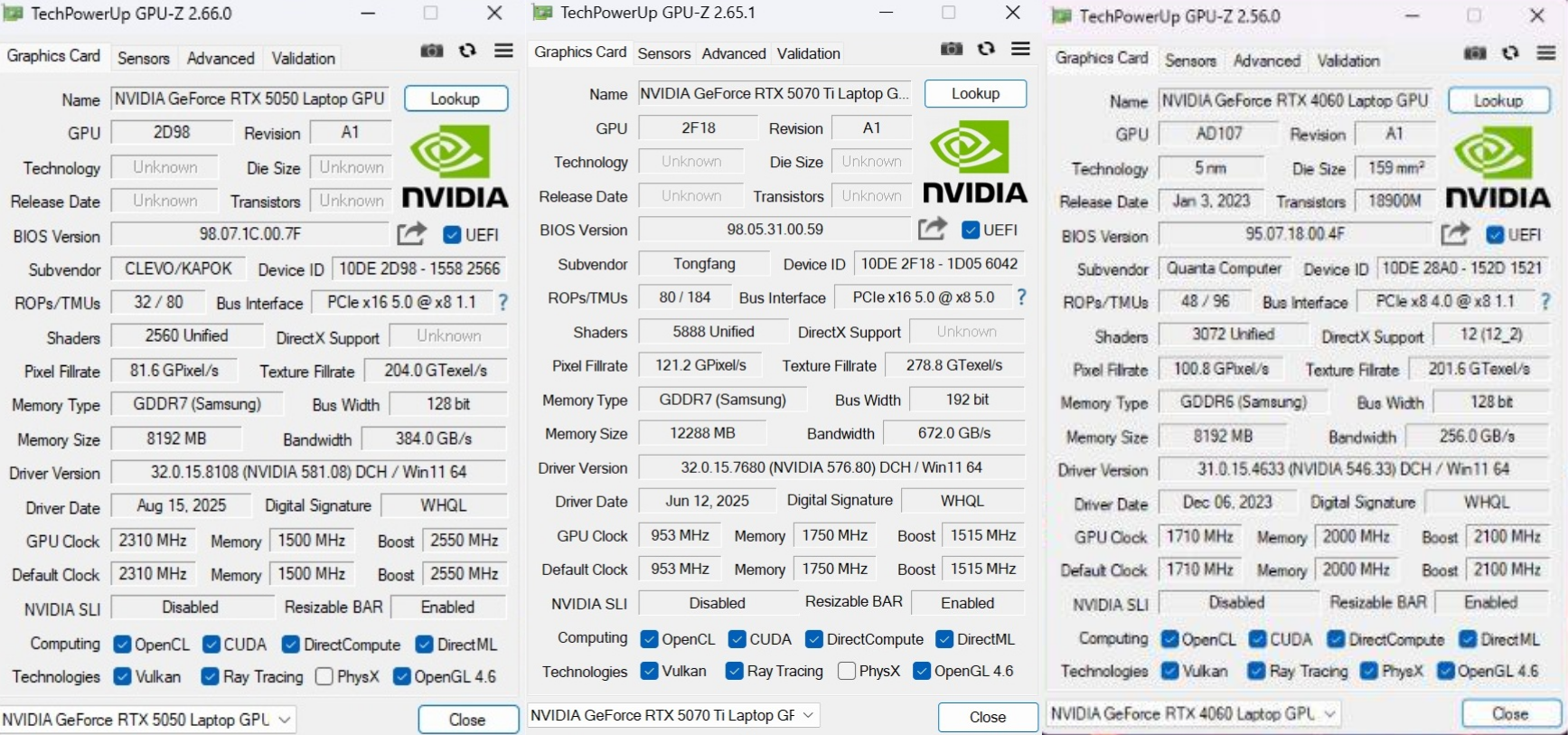This screenshot has height=735, width=1568.
Task: Switch to the Sensors tab in GPU-Z 2.65.1
Action: [664, 53]
